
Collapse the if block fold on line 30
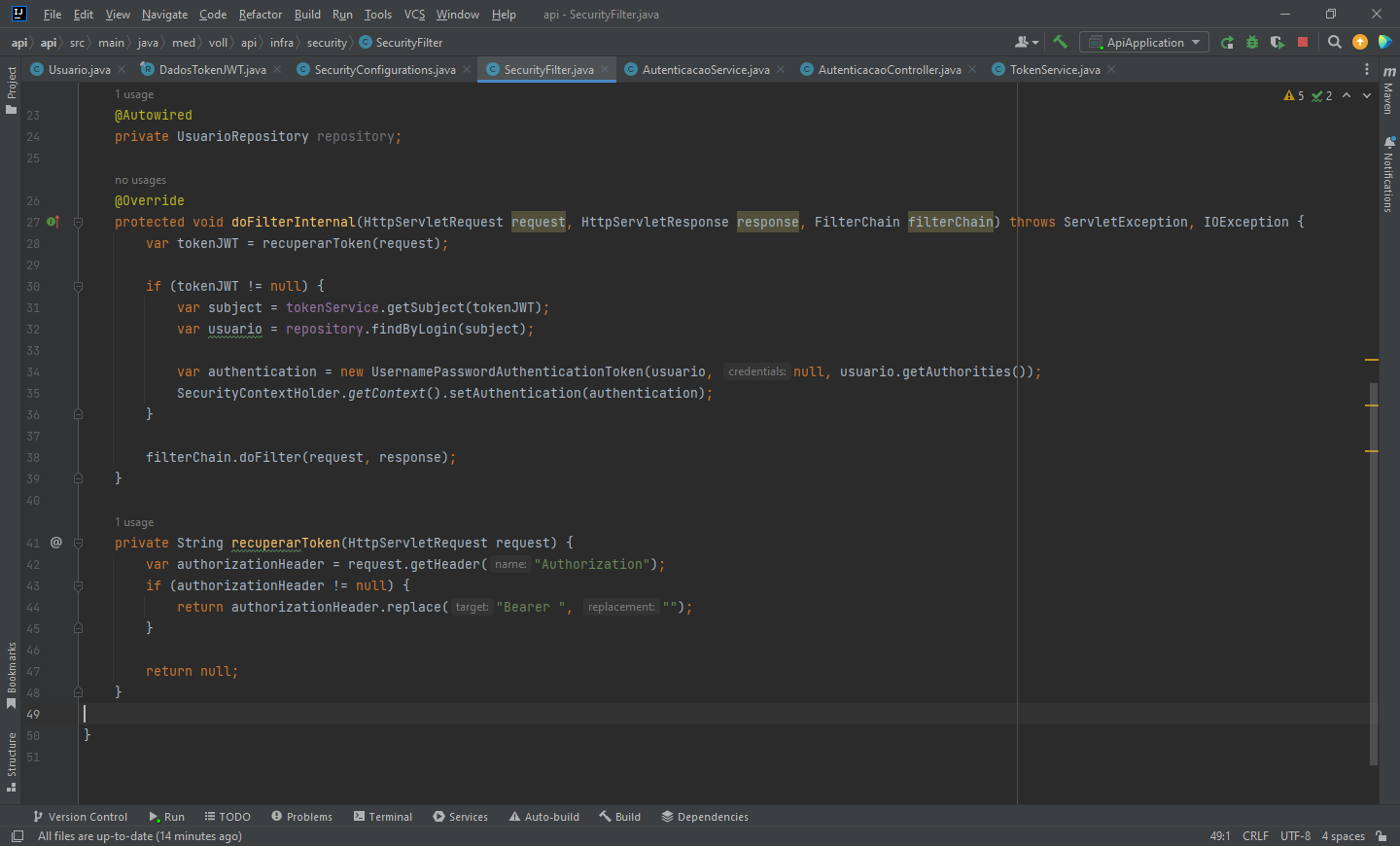pyautogui.click(x=78, y=286)
